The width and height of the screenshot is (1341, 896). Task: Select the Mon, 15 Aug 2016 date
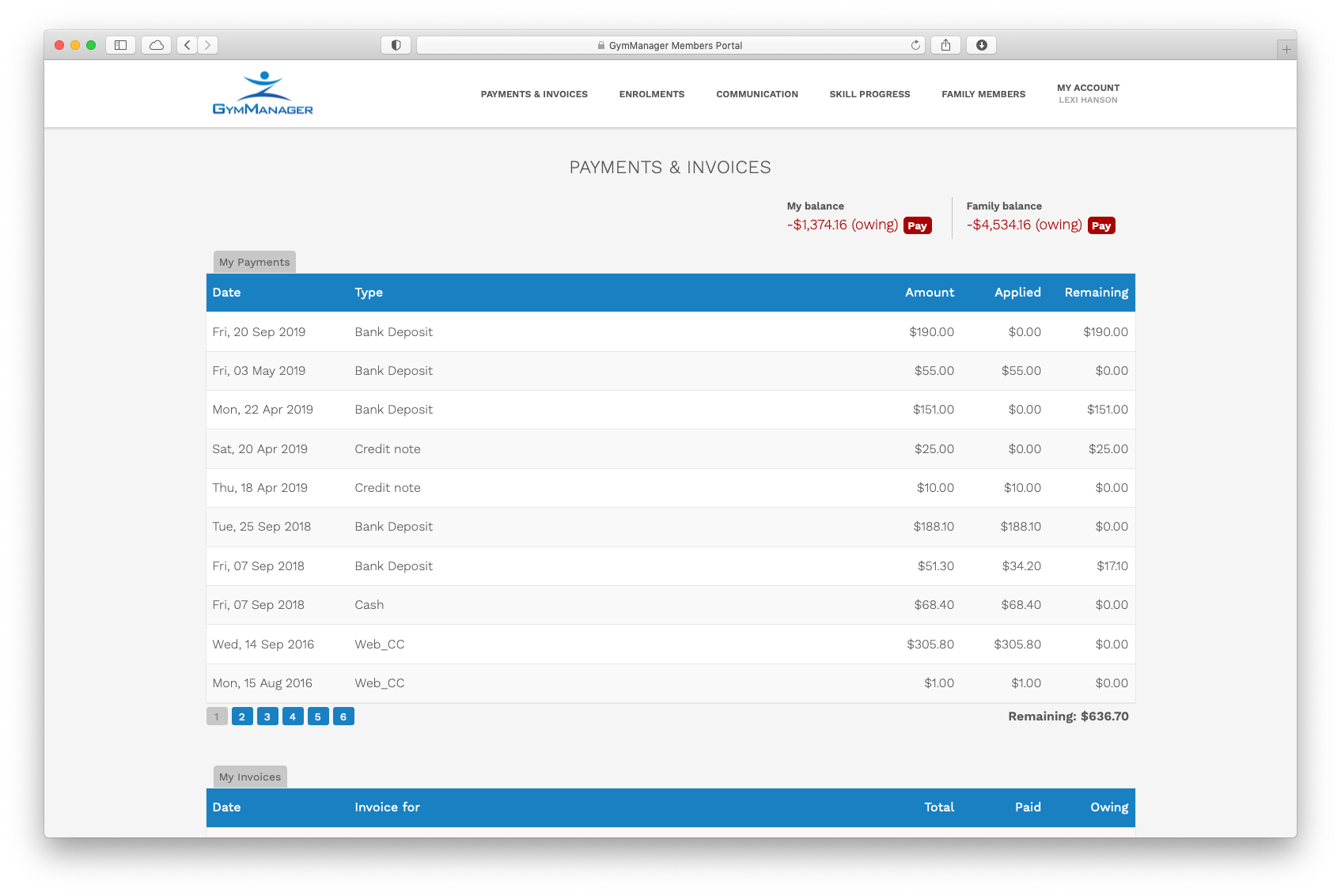point(263,683)
